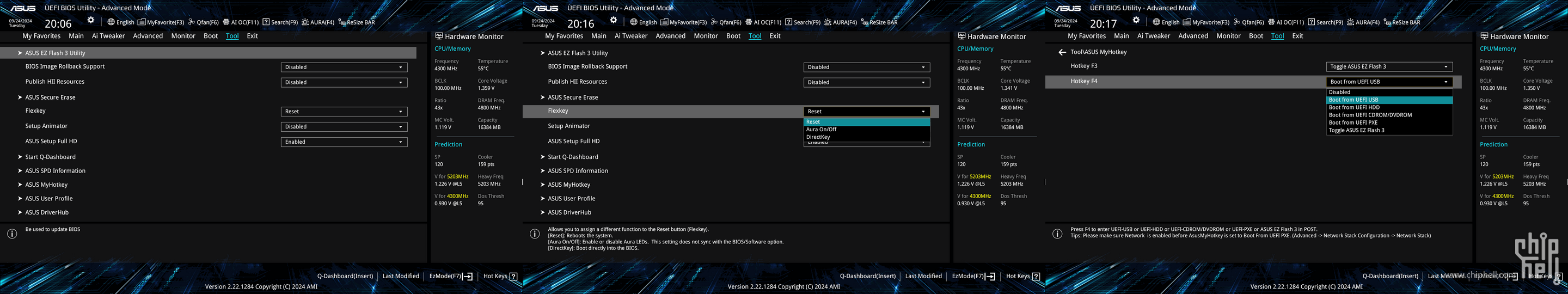
Task: Open the Flexkey dropdown on the 20:06 screen
Action: [x=344, y=112]
